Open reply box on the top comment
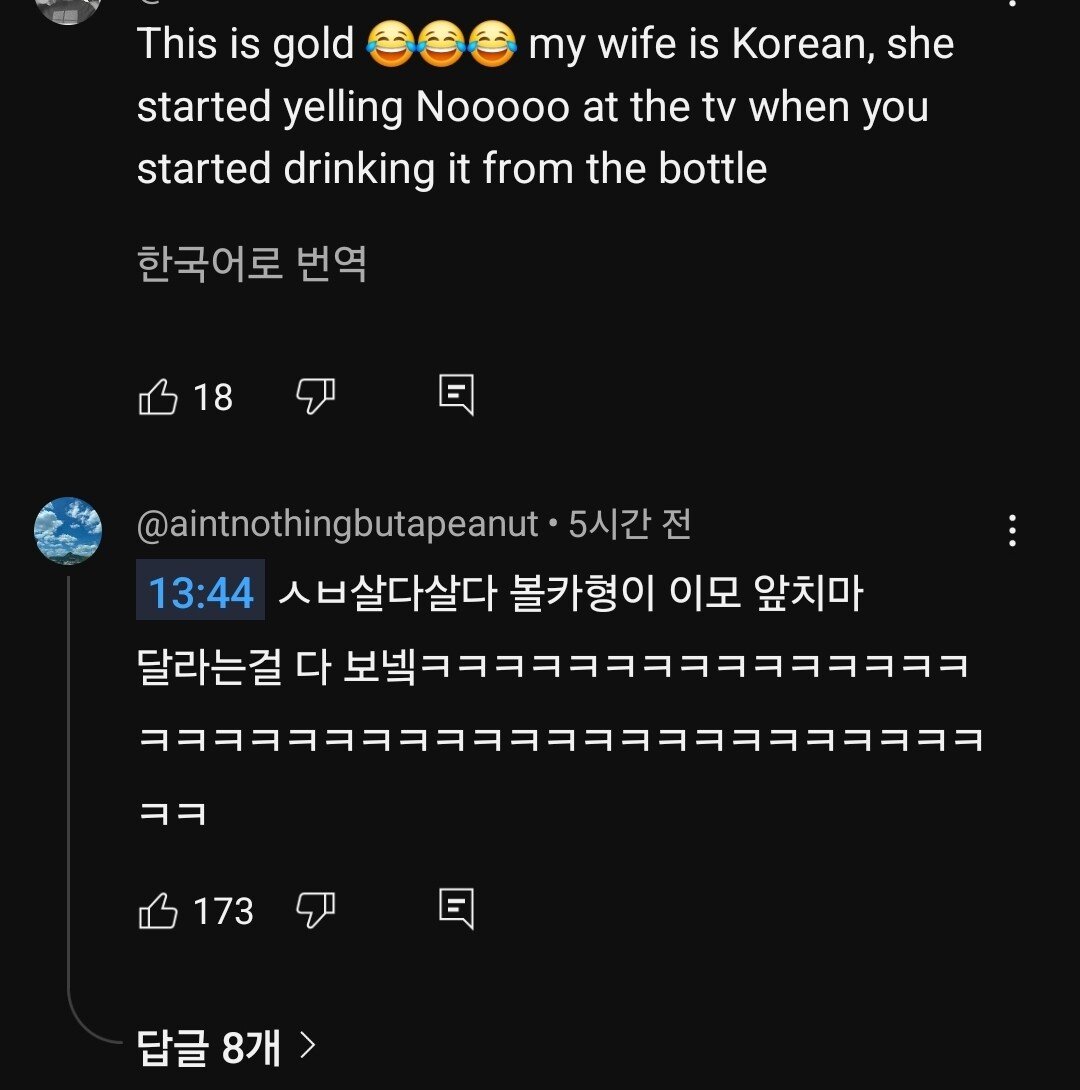The image size is (1080, 1090). point(458,396)
